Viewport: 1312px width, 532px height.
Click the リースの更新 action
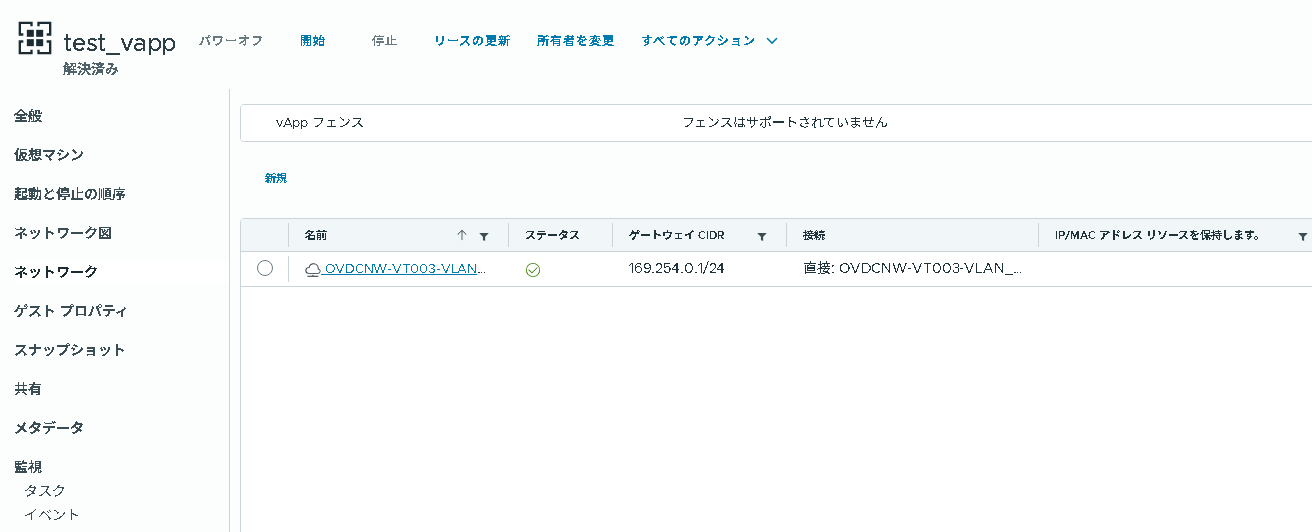(x=472, y=41)
